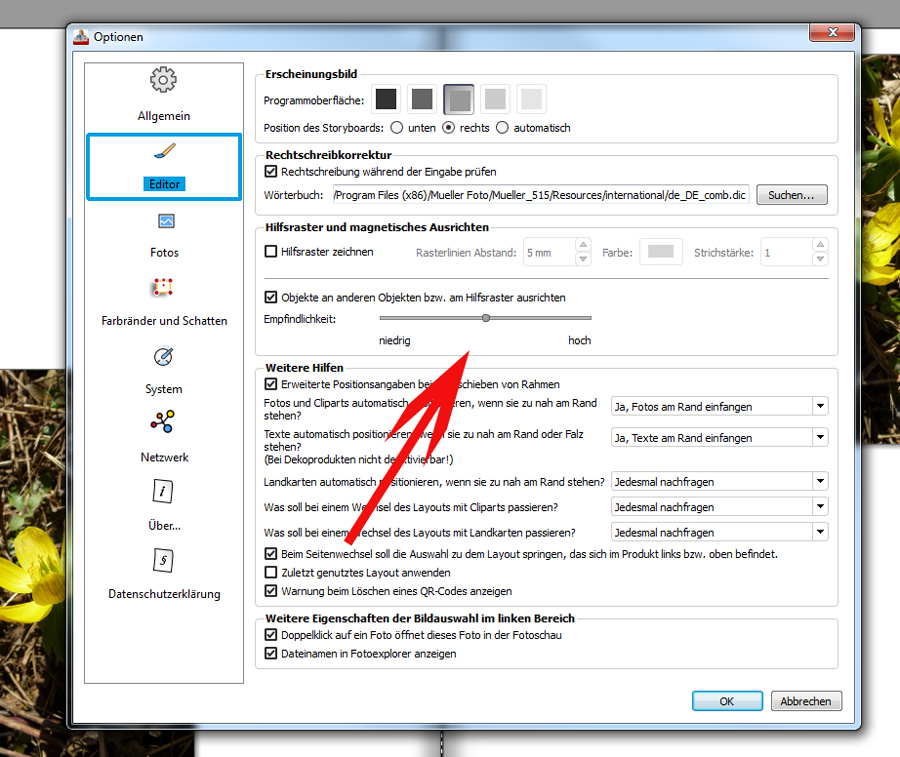The height and width of the screenshot is (757, 900).
Task: Toggle Objekte an anderen Objekten ausrichten
Action: point(271,297)
